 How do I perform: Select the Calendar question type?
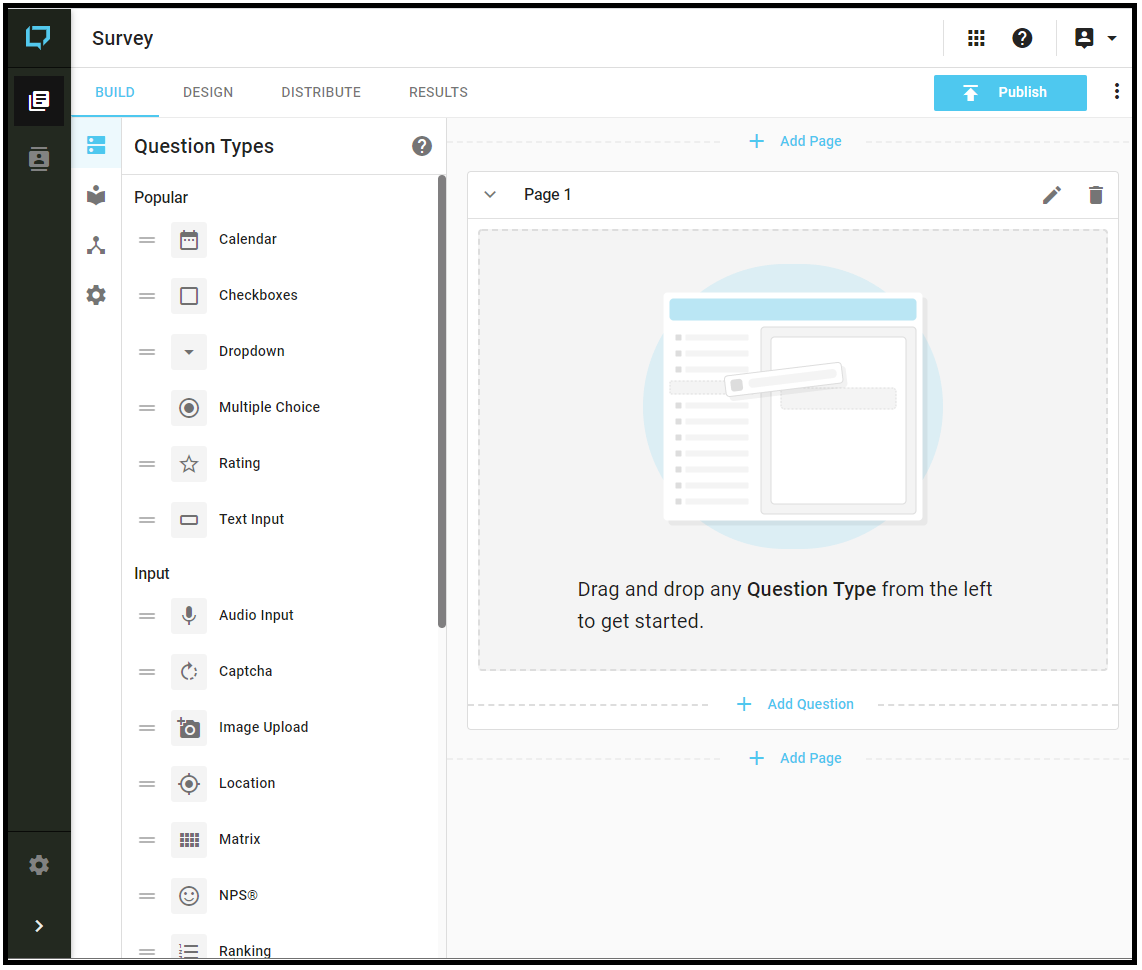(247, 239)
